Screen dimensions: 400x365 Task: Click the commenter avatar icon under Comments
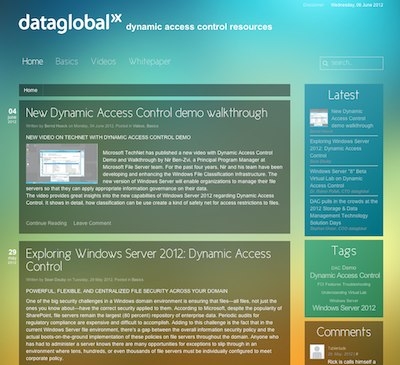point(317,351)
